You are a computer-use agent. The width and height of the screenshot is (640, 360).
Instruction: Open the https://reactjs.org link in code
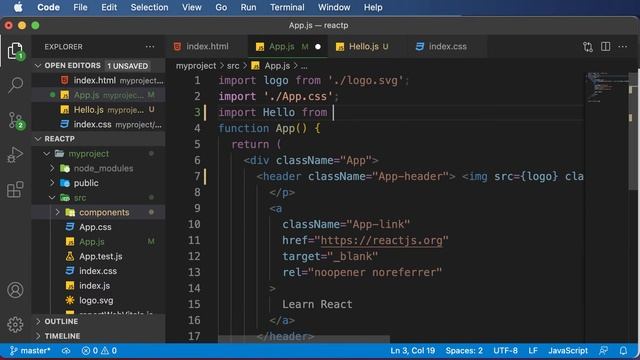click(x=381, y=240)
